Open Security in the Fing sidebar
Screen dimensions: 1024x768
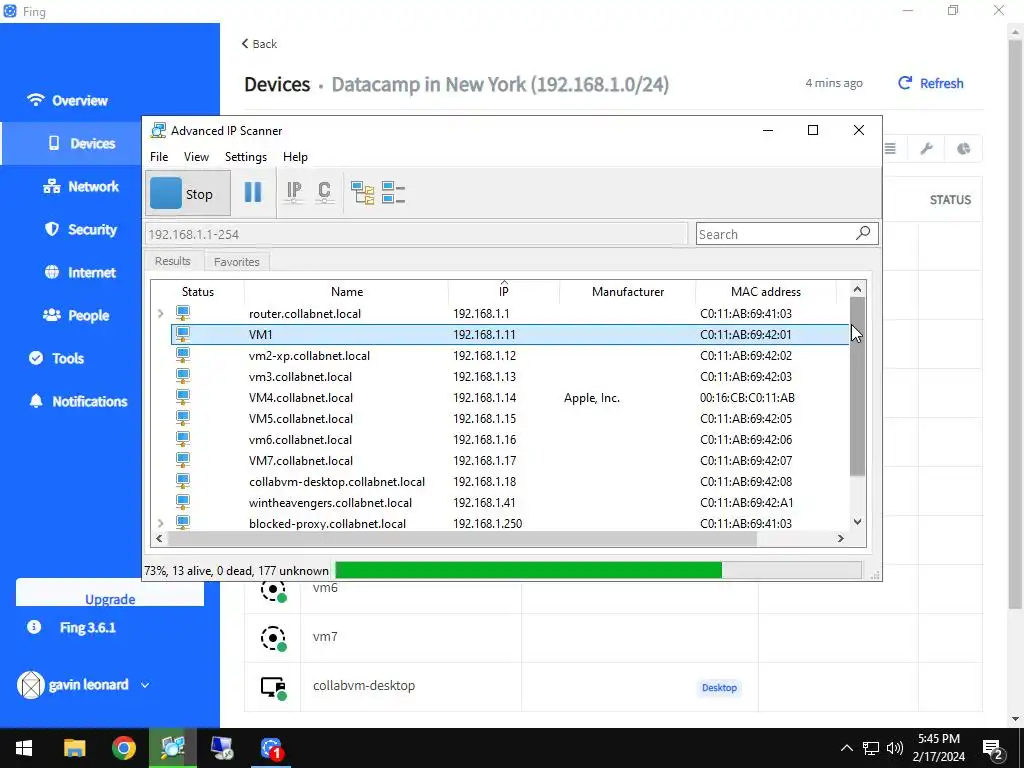(81, 229)
